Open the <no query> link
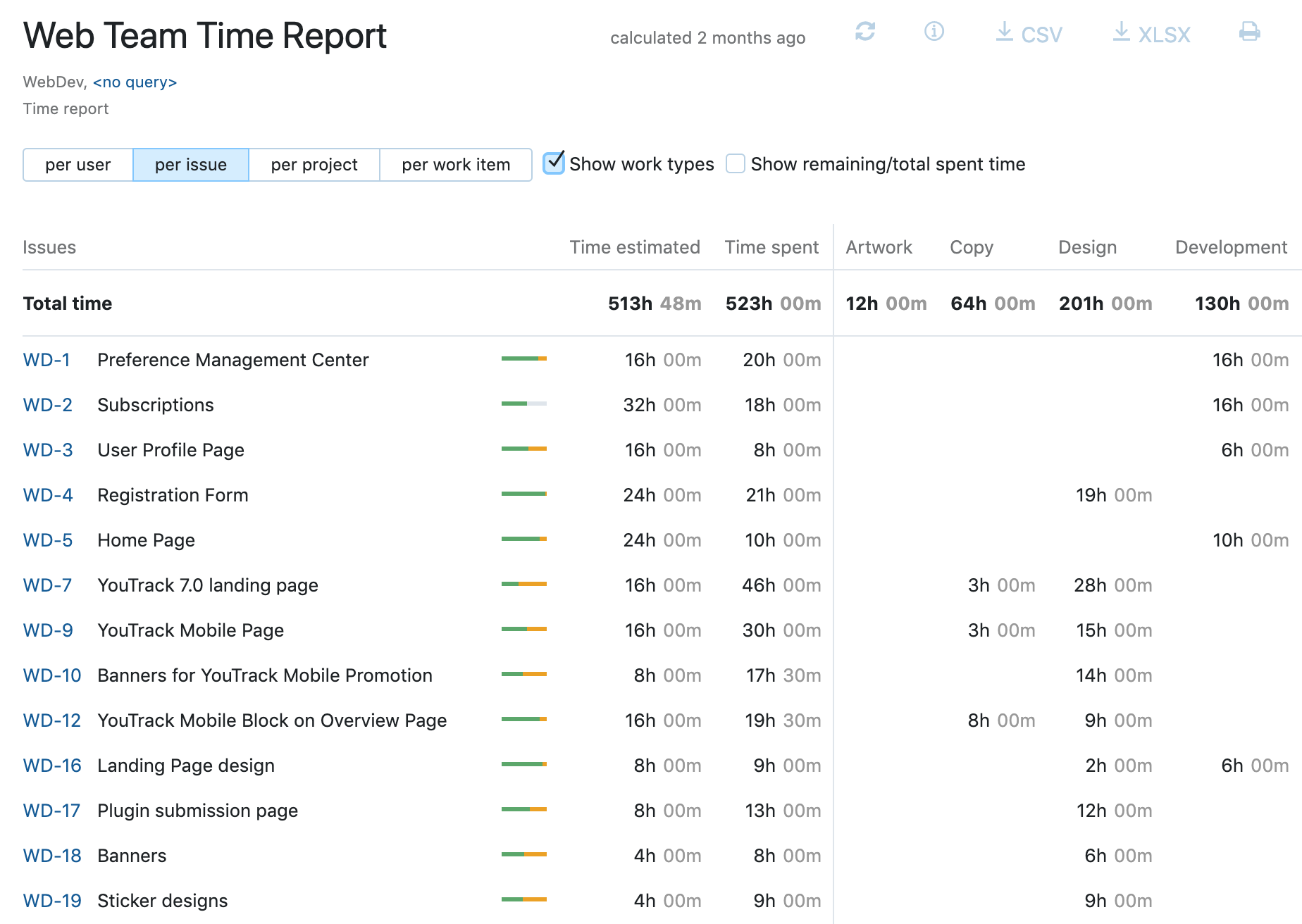The height and width of the screenshot is (924, 1302). 135,82
